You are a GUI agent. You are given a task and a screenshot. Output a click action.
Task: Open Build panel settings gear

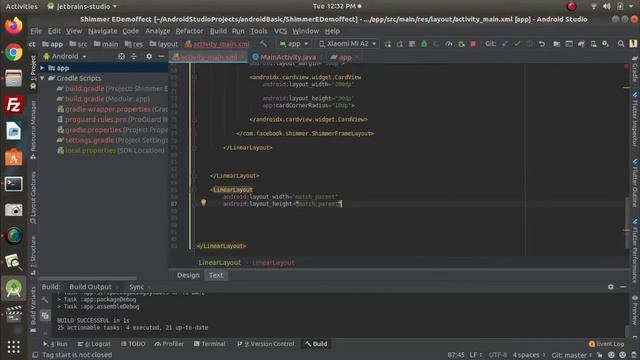click(x=611, y=287)
